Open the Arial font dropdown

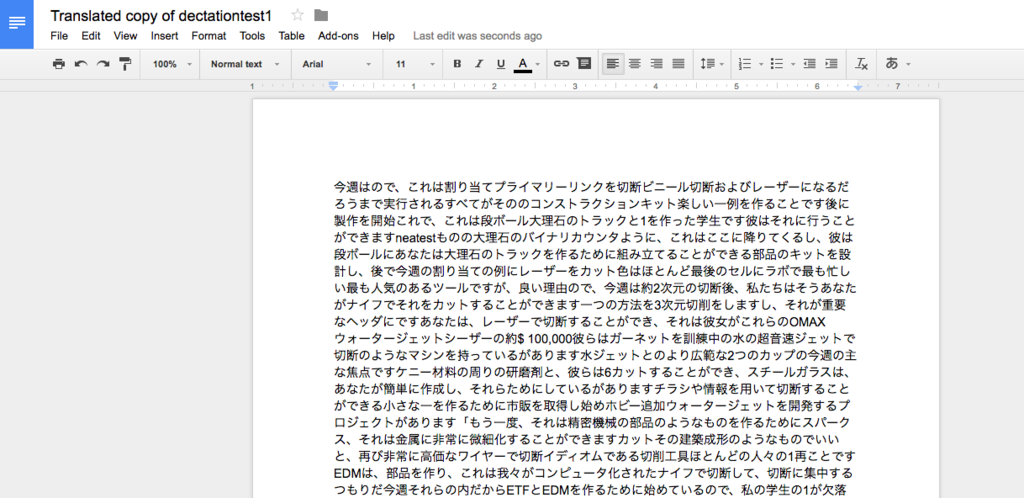pyautogui.click(x=337, y=64)
